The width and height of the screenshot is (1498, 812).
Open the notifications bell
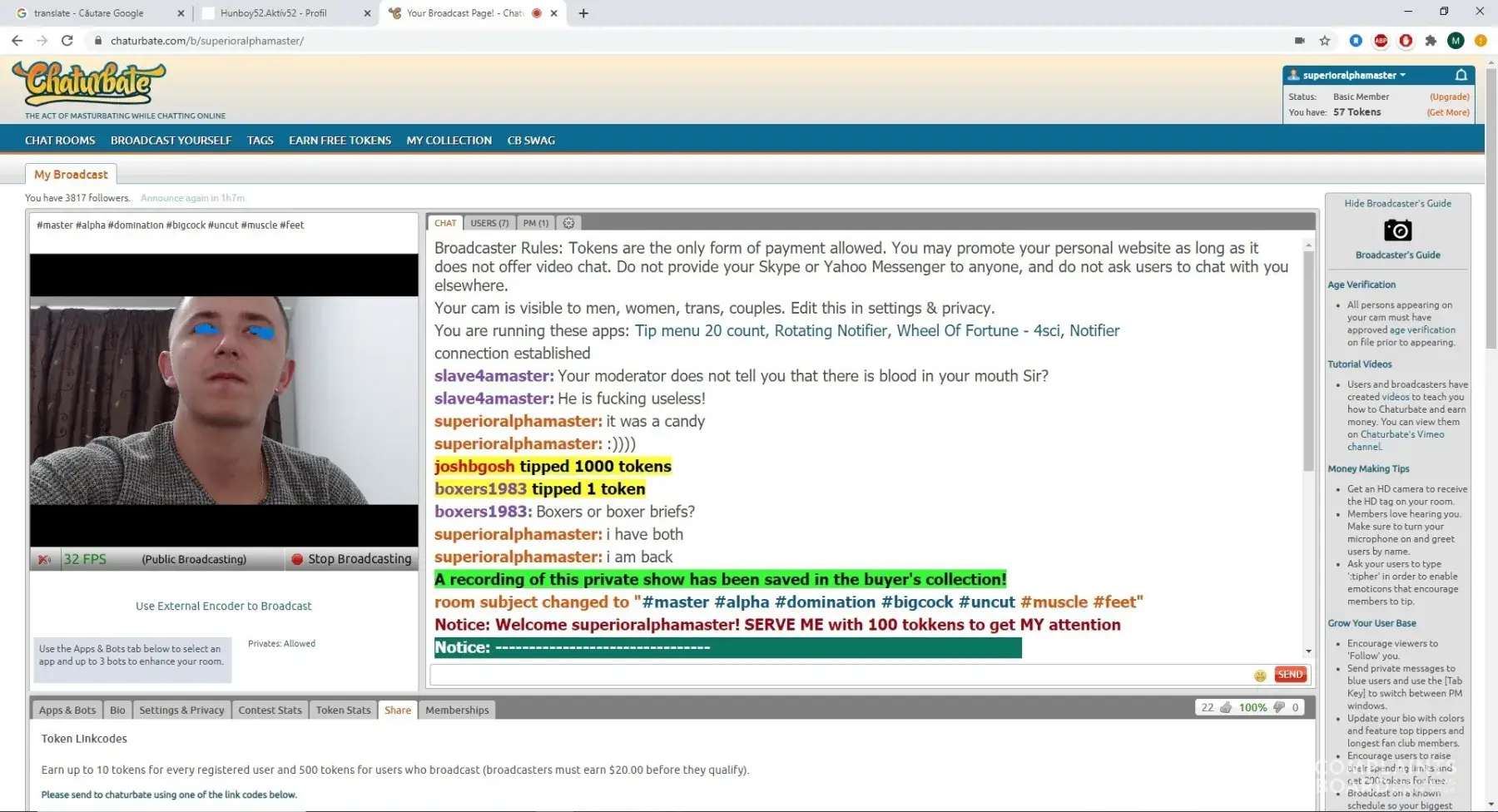pyautogui.click(x=1461, y=75)
